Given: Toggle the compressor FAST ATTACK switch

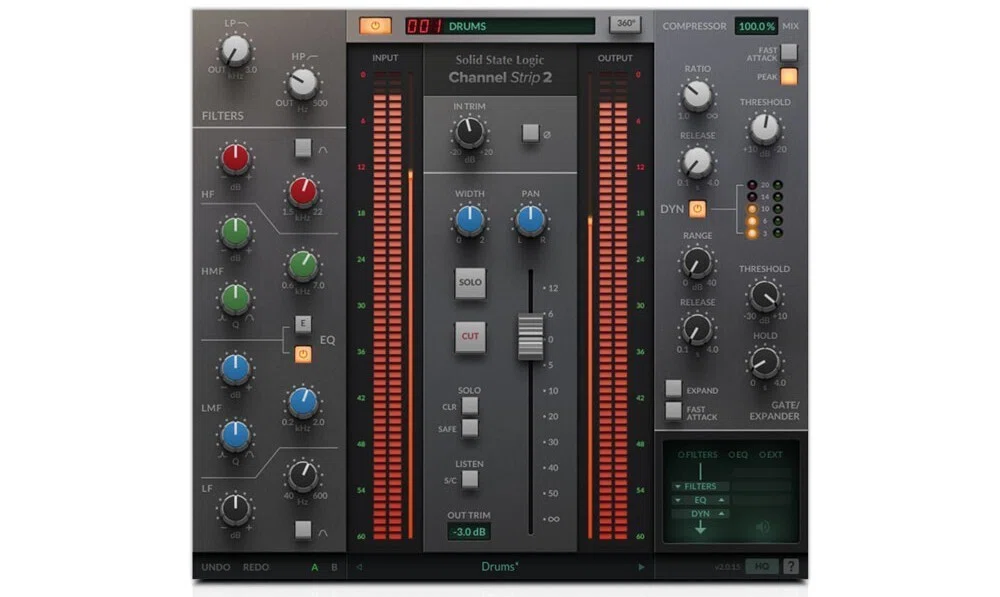Looking at the screenshot, I should (789, 52).
